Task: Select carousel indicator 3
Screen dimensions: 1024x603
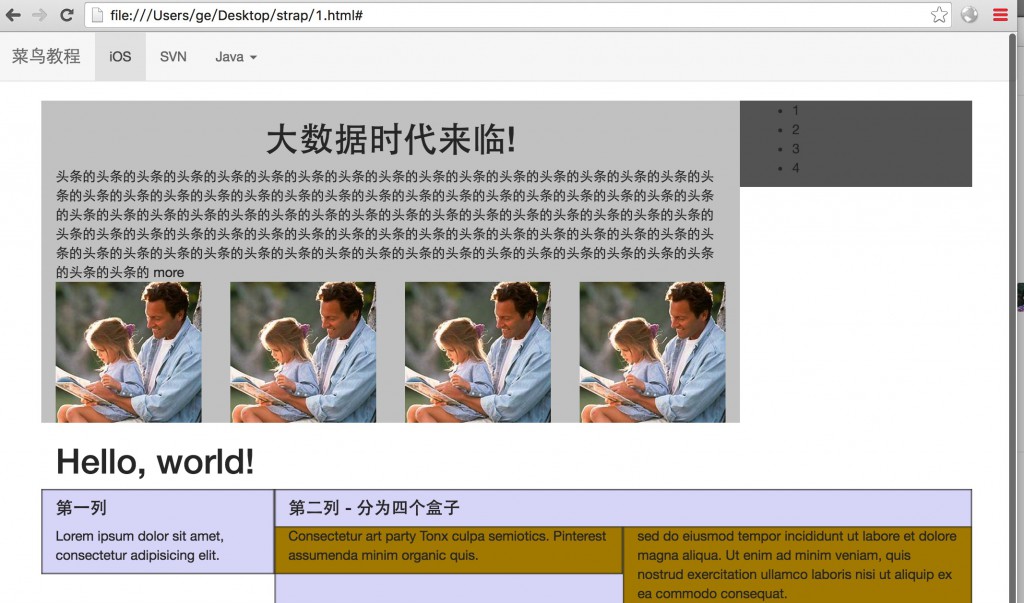Action: tap(795, 148)
